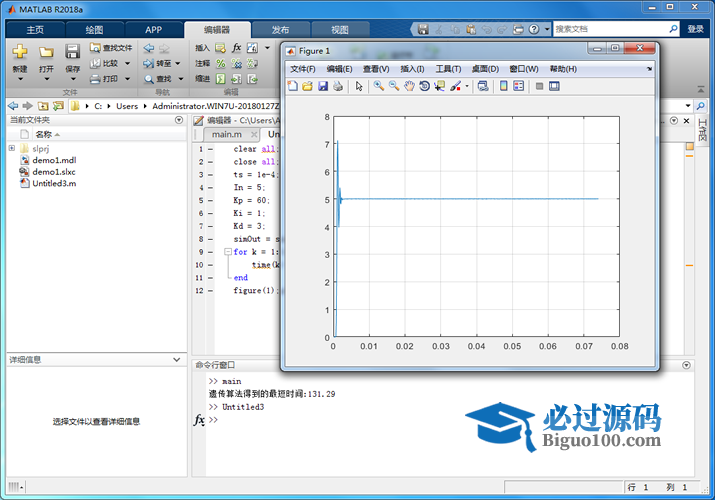The image size is (715, 500).
Task: Select the Zoom Out tool
Action: click(394, 86)
